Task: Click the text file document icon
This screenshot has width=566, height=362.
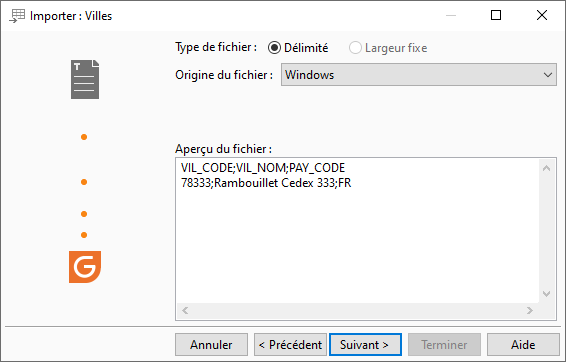Action: (x=85, y=79)
